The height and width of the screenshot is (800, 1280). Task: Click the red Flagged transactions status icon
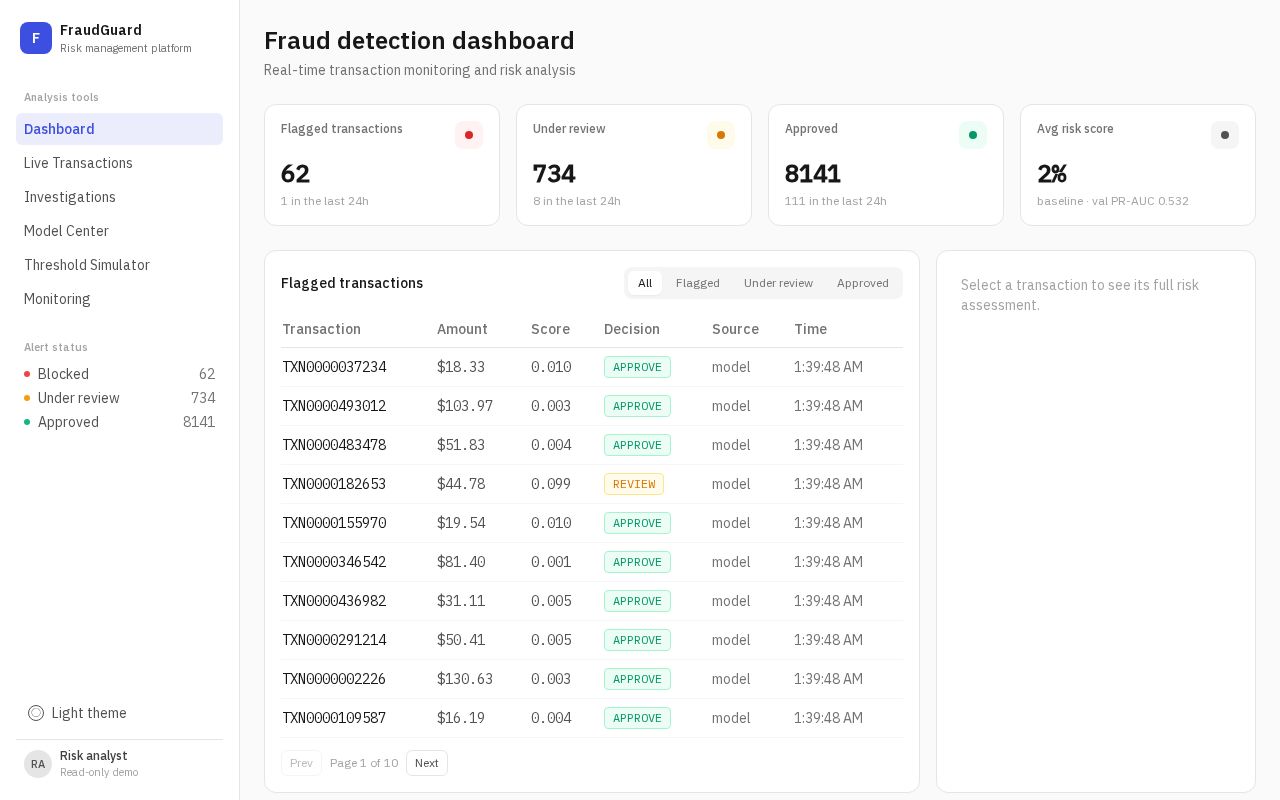(469, 135)
